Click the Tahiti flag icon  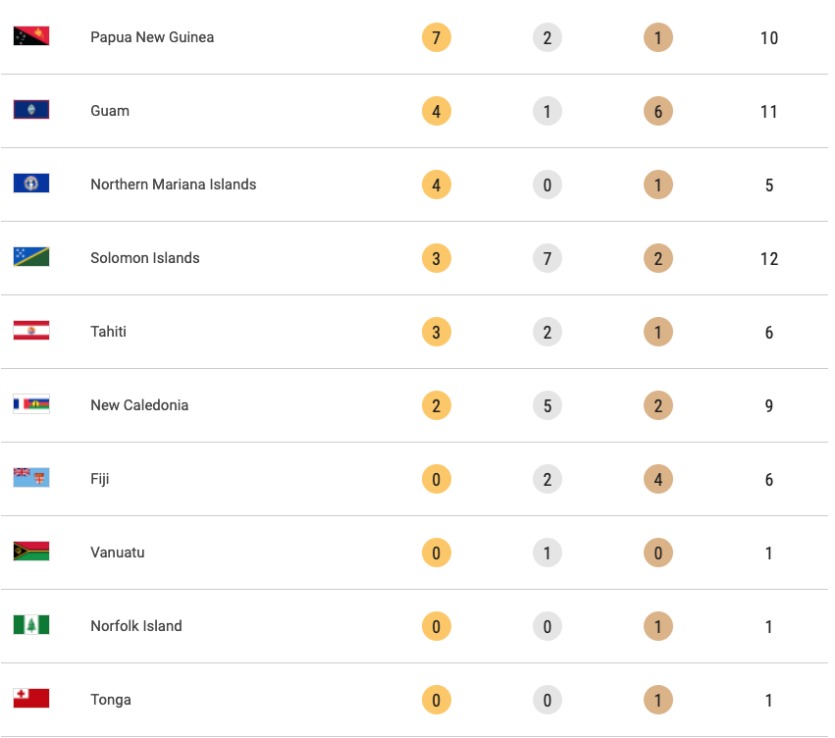tap(31, 331)
